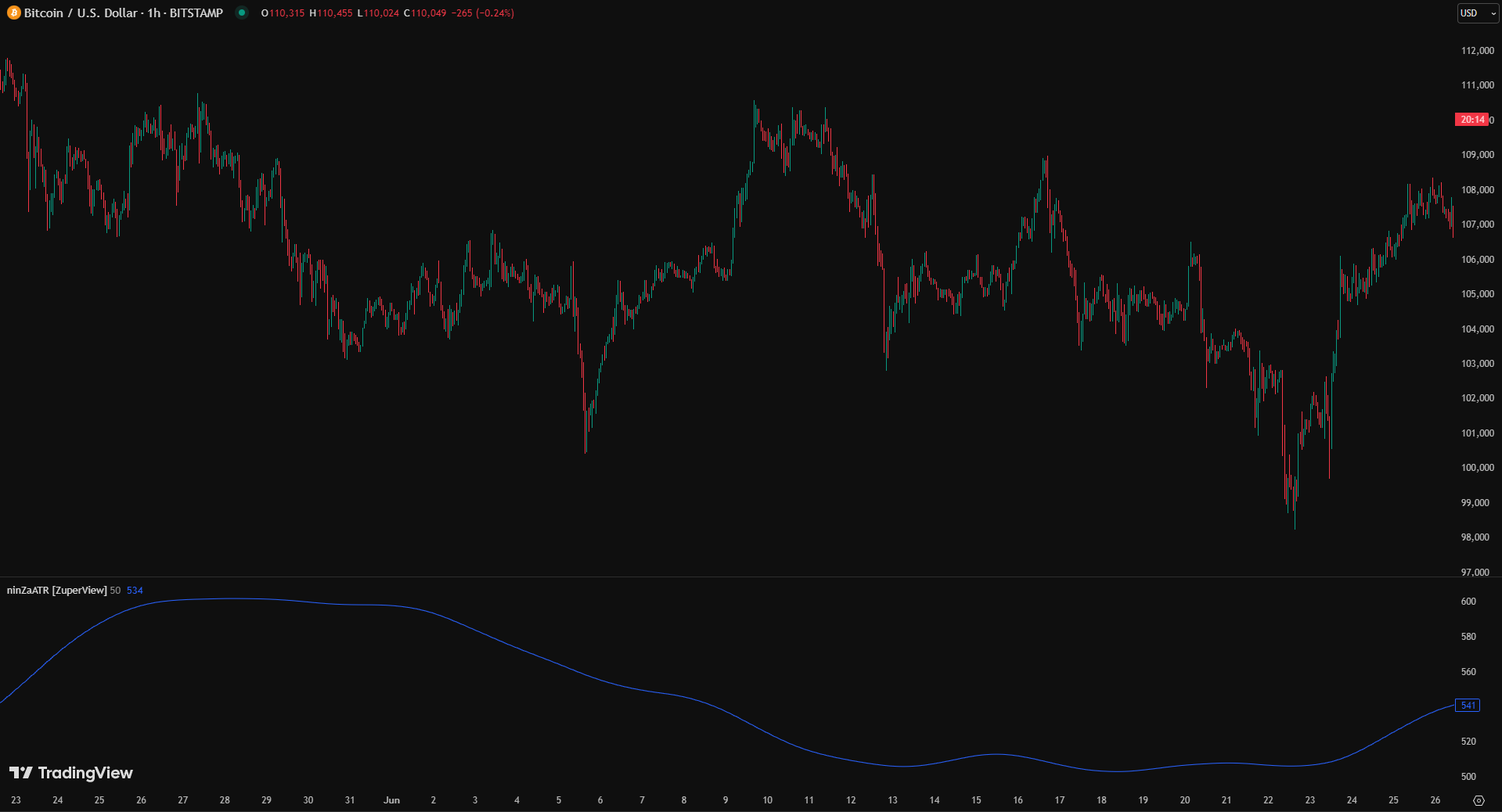Click the TradingView logo
This screenshot has height=812, width=1502.
[x=71, y=773]
